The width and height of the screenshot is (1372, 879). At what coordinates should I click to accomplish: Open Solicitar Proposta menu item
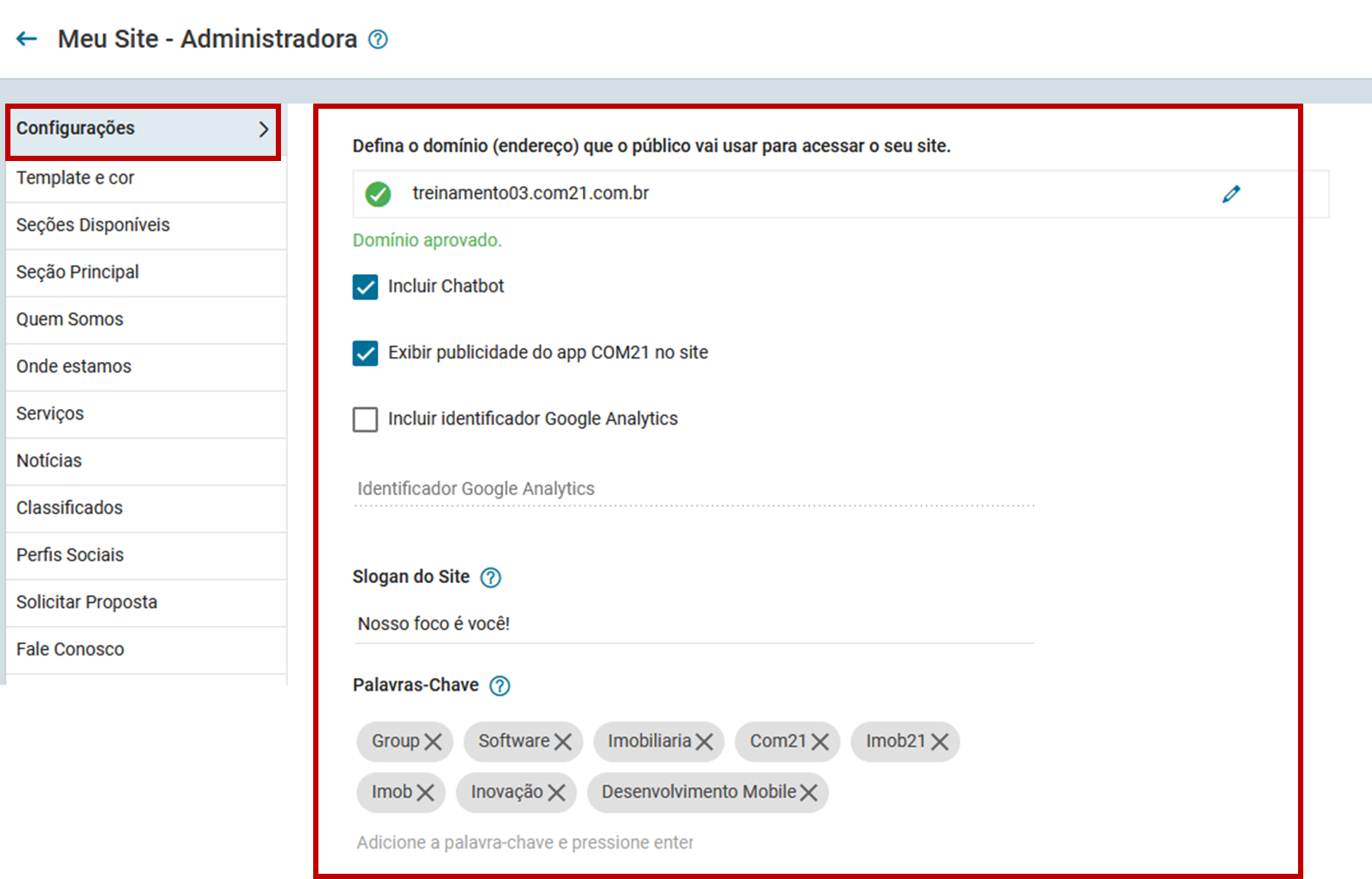[x=146, y=601]
